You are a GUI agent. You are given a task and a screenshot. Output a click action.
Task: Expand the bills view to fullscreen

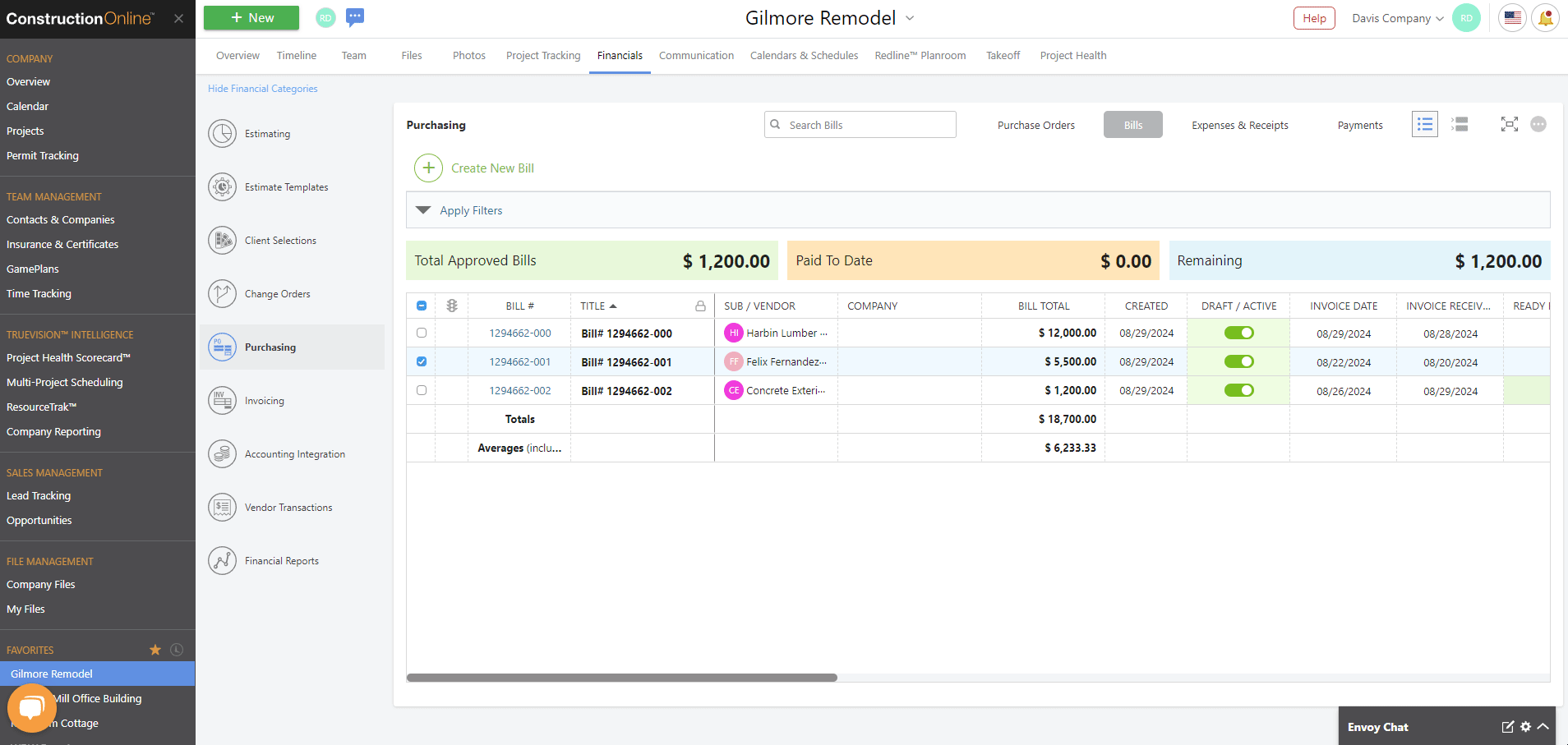[x=1510, y=124]
